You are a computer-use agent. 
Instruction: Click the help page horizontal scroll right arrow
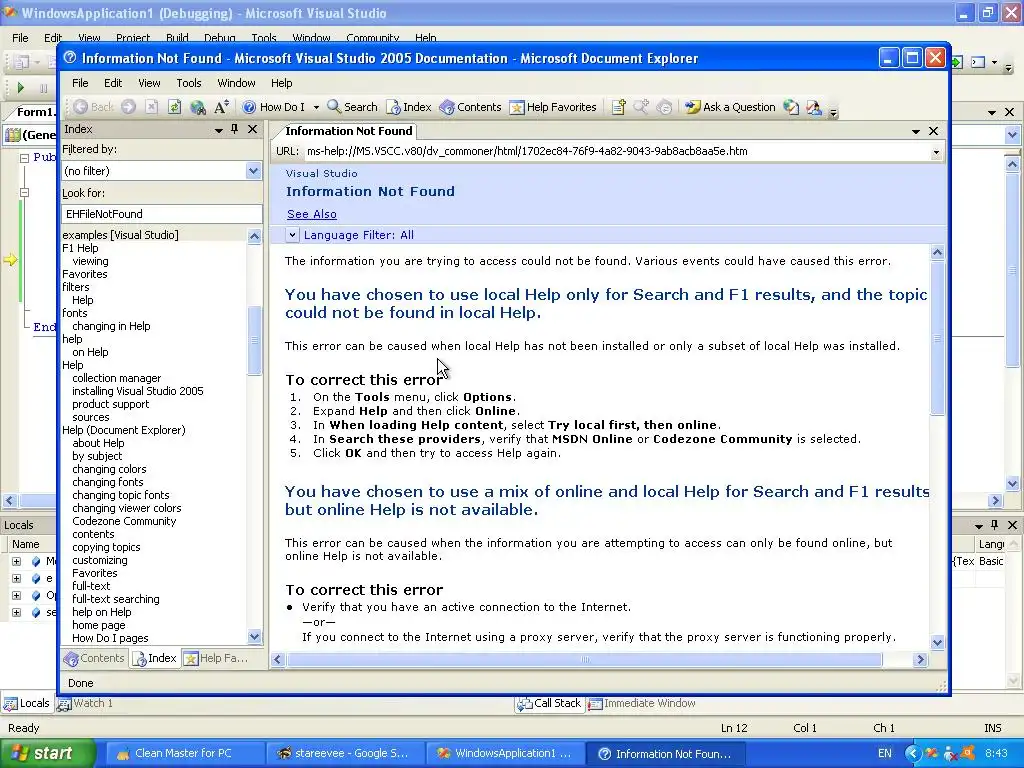point(920,660)
